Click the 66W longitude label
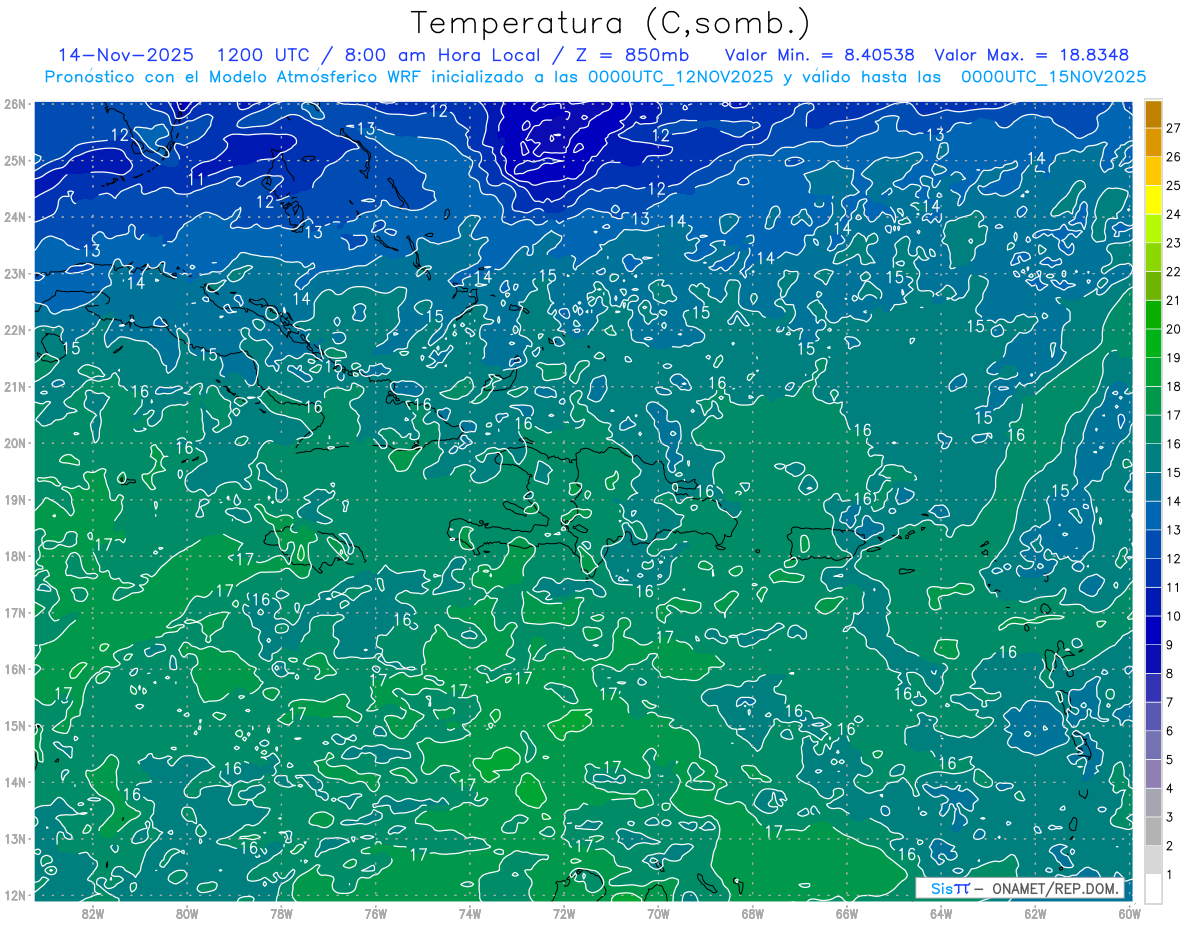Screen dimensions: 1200x927 click(x=846, y=913)
